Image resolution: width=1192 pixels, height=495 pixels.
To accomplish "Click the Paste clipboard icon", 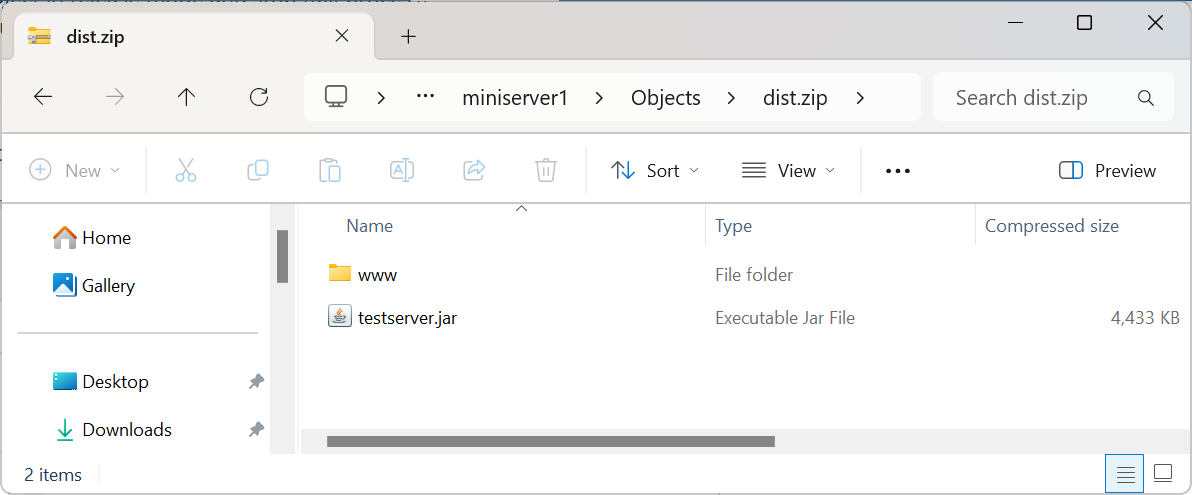I will [330, 171].
